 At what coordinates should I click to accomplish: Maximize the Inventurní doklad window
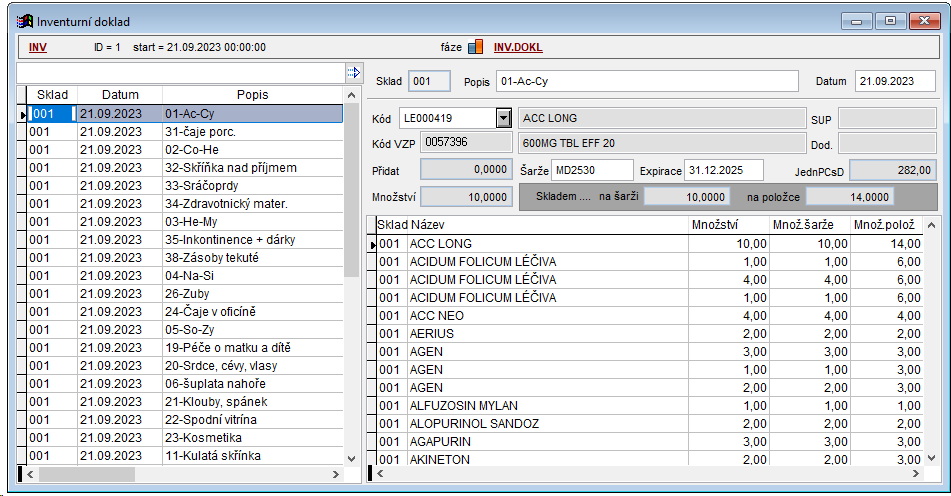pyautogui.click(x=888, y=20)
